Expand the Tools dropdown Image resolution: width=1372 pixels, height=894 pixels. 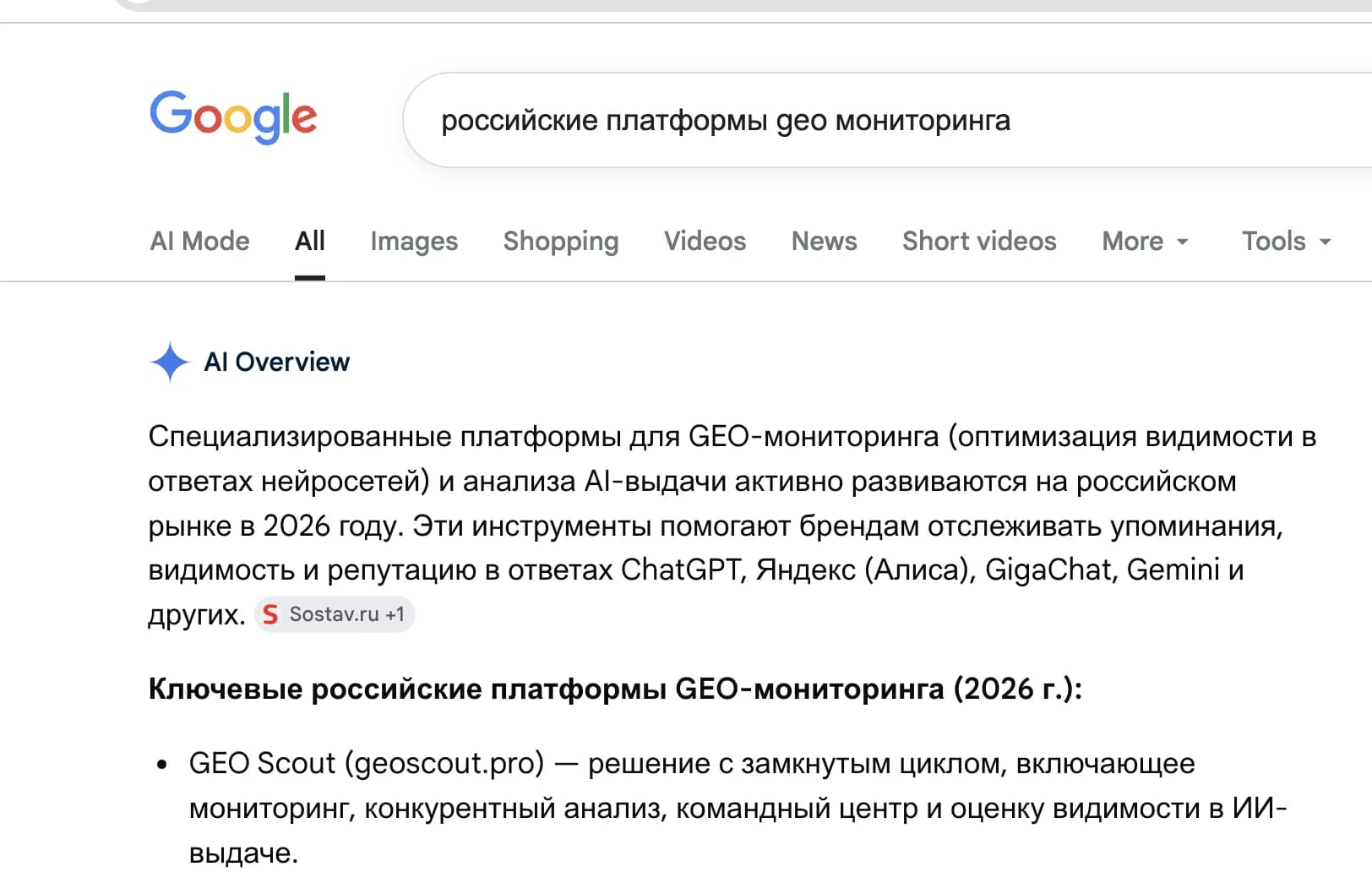1286,242
